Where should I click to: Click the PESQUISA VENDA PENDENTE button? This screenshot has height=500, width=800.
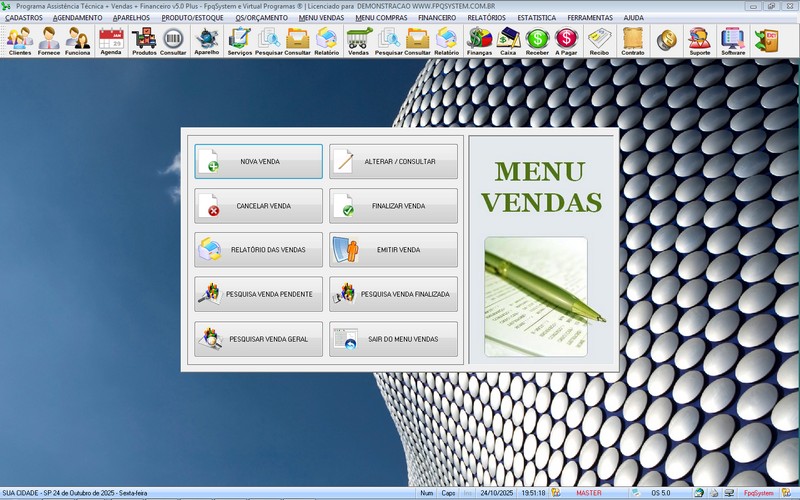click(x=258, y=294)
